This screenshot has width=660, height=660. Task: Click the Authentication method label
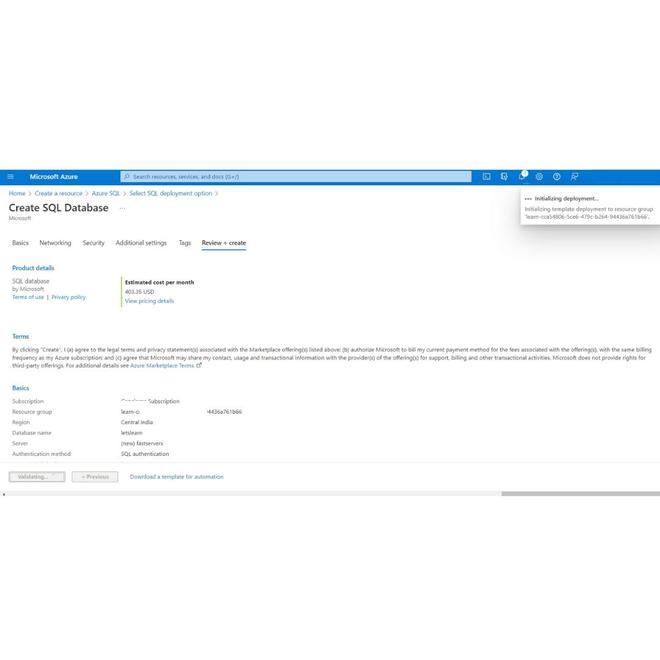click(41, 454)
